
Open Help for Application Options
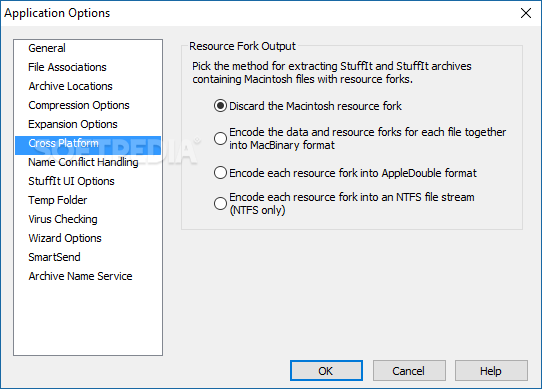tap(491, 371)
